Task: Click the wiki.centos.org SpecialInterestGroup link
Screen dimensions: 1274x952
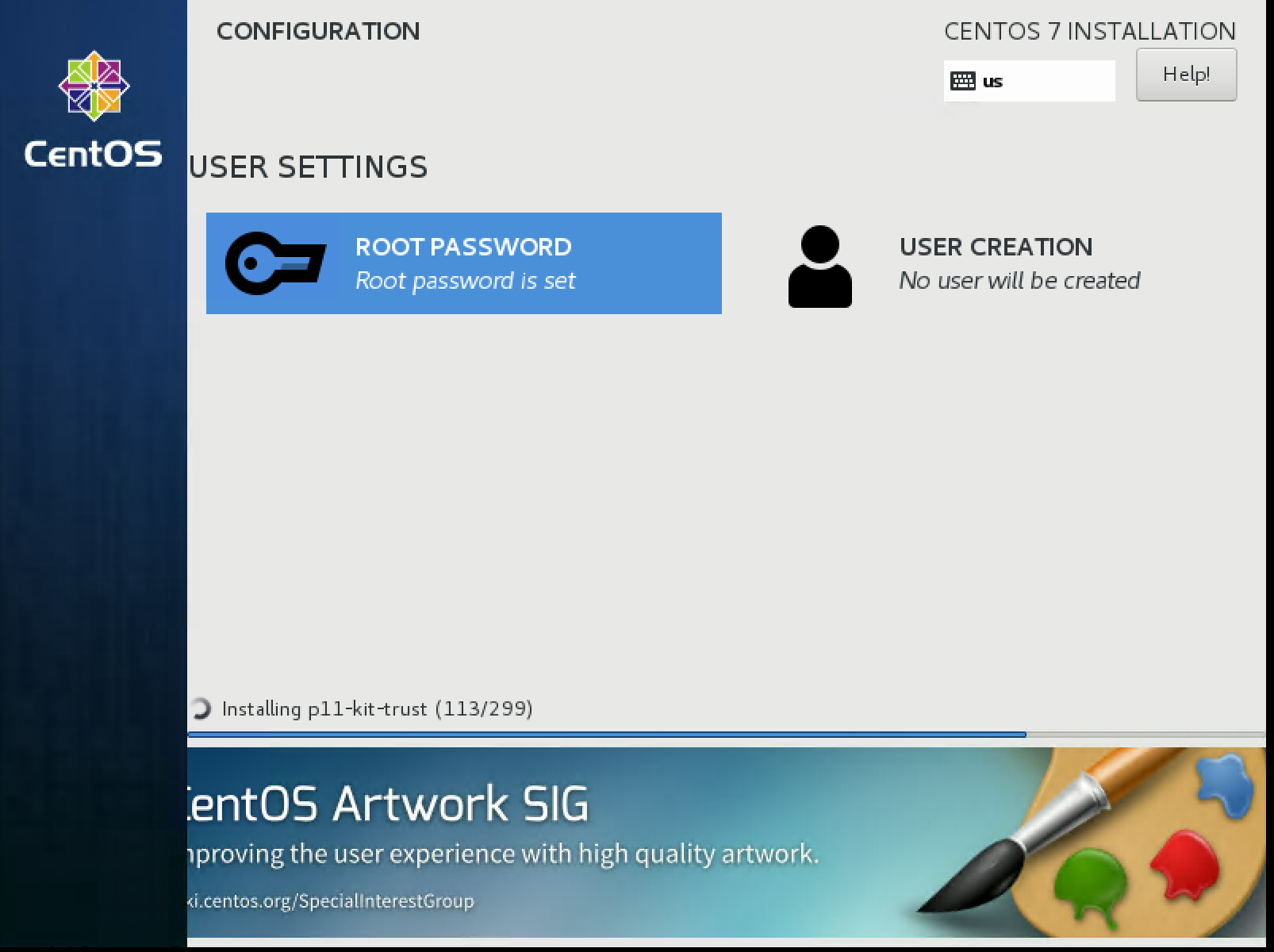Action: point(329,901)
